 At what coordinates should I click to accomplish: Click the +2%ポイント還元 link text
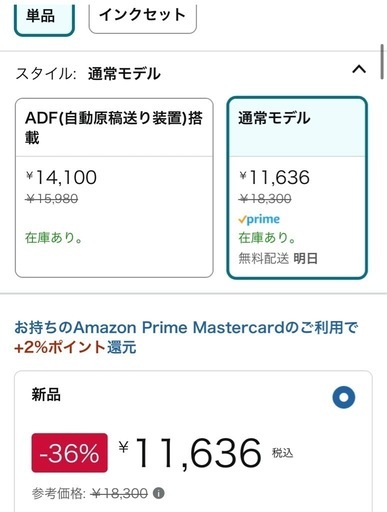tap(75, 348)
